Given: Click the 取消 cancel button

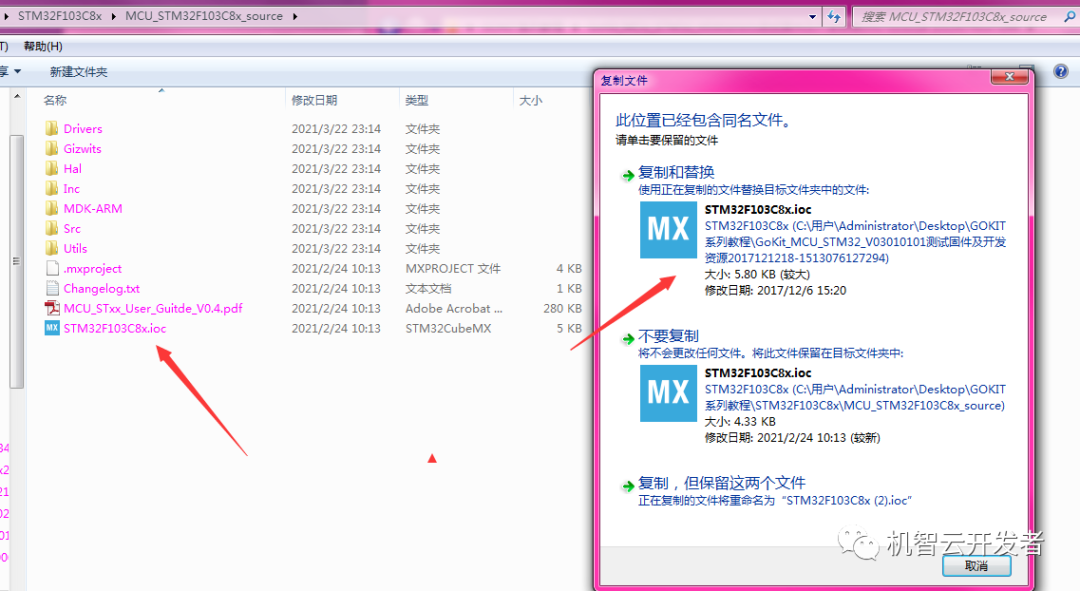Looking at the screenshot, I should click(x=976, y=565).
